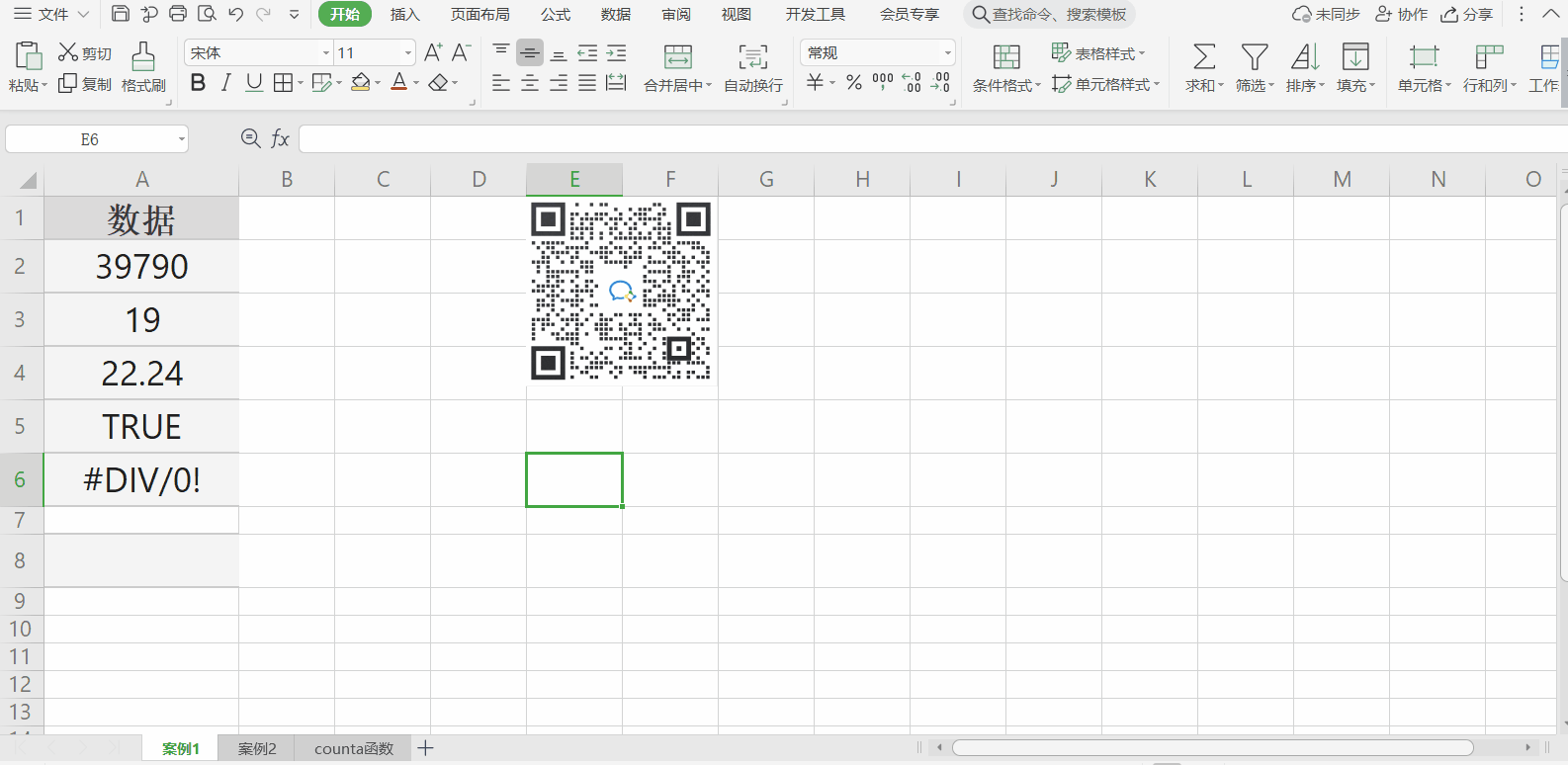Expand quick access toolbar customize arrow
The width and height of the screenshot is (1568, 765).
pos(294,14)
